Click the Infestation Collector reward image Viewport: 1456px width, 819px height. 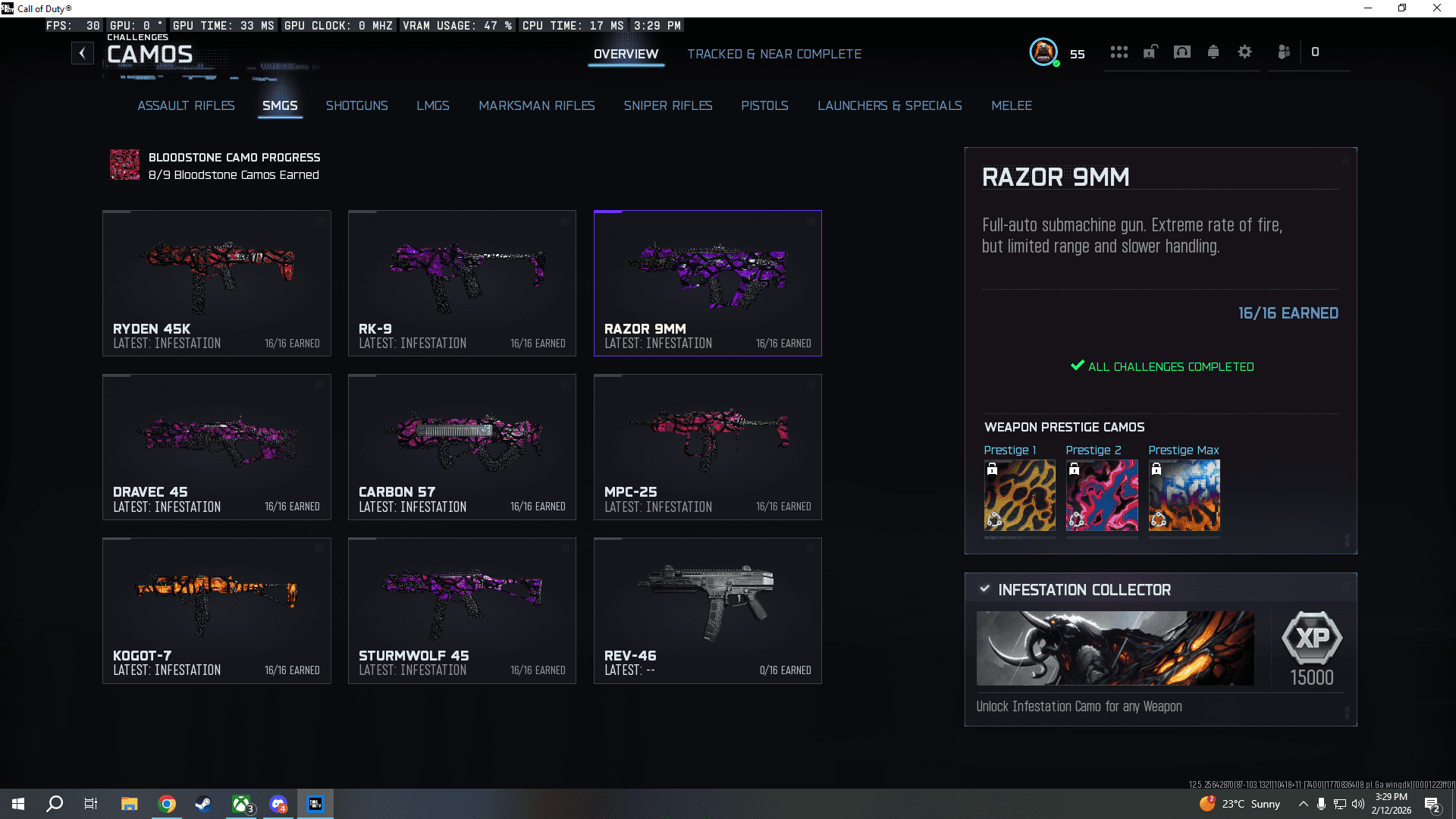pos(1115,648)
